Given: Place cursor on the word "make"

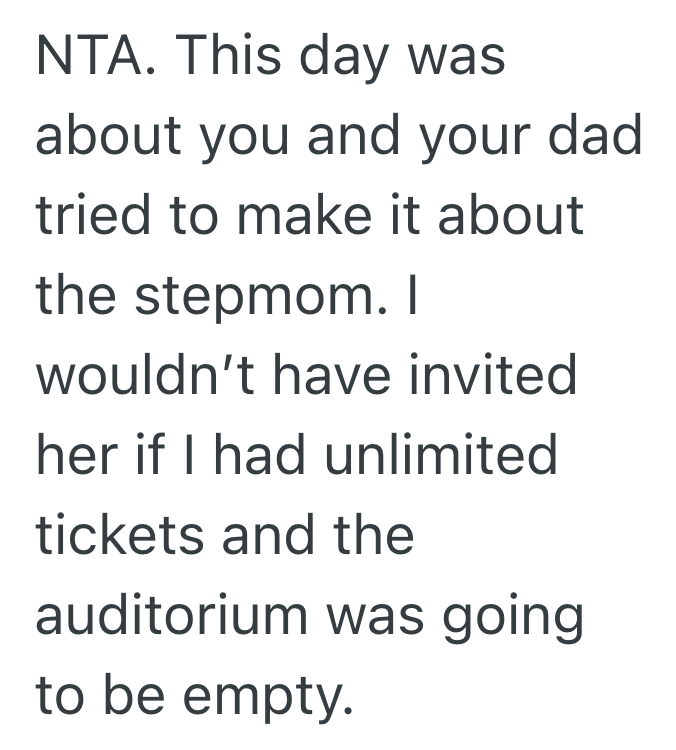Looking at the screenshot, I should (304, 214).
